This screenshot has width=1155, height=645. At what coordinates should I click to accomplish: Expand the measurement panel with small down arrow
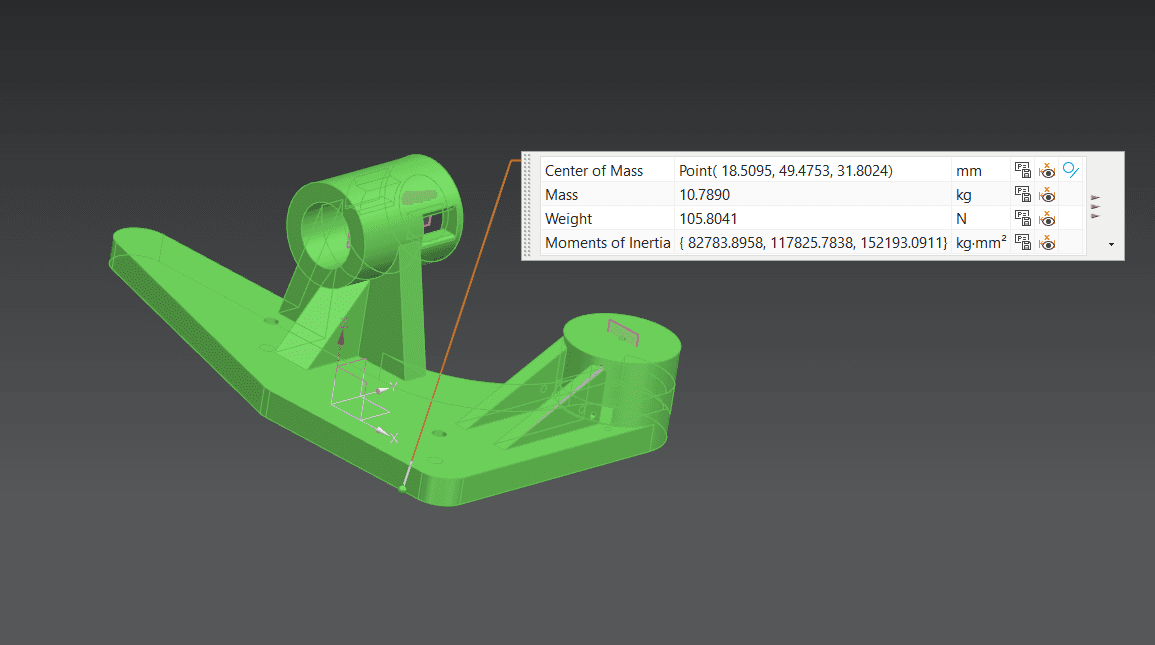coord(1112,244)
